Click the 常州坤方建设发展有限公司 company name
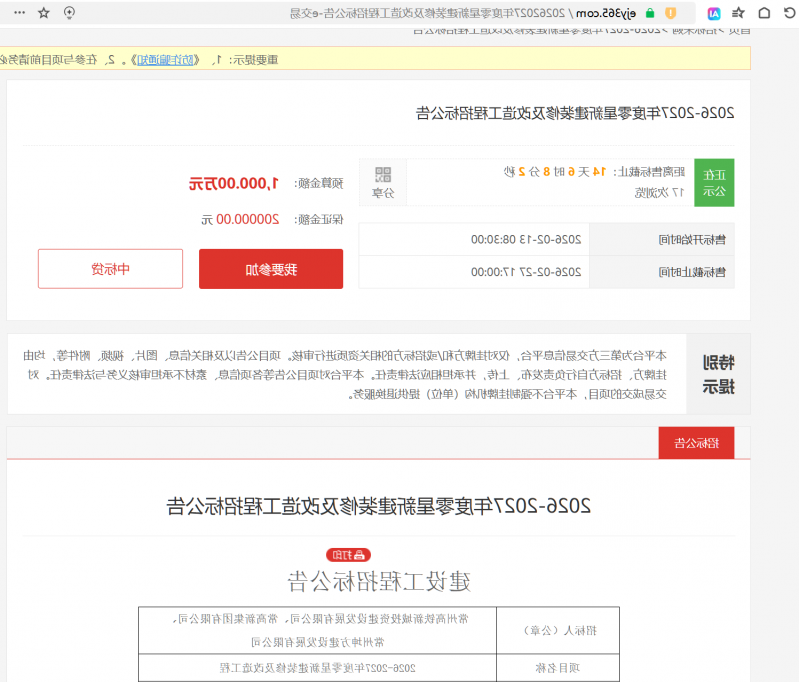 pyautogui.click(x=317, y=642)
